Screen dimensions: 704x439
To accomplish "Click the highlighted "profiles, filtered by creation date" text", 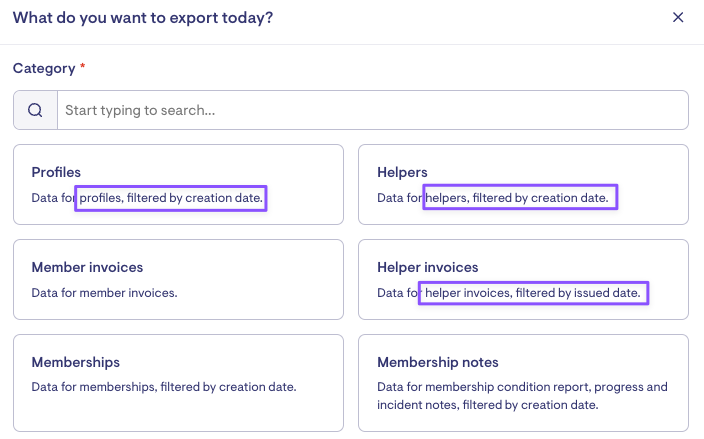I will 172,198.
